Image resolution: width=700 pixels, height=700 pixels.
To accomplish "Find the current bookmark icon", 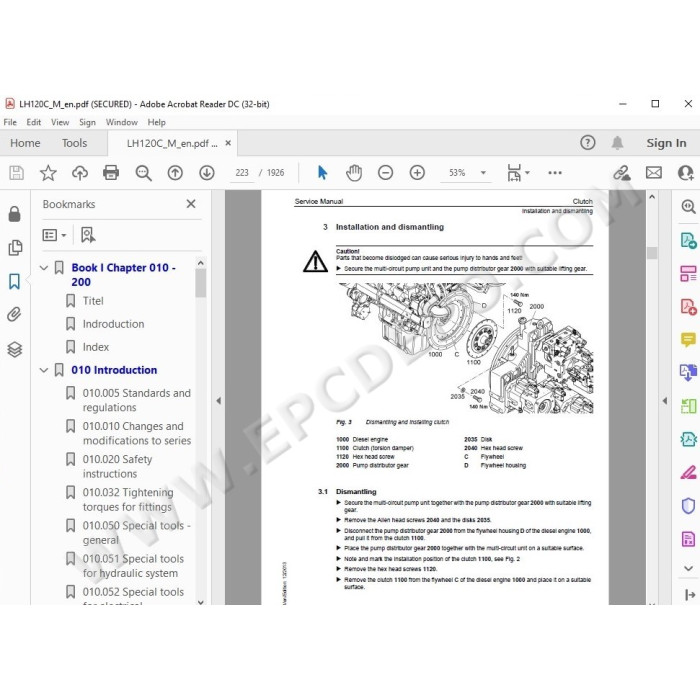I will coord(88,235).
